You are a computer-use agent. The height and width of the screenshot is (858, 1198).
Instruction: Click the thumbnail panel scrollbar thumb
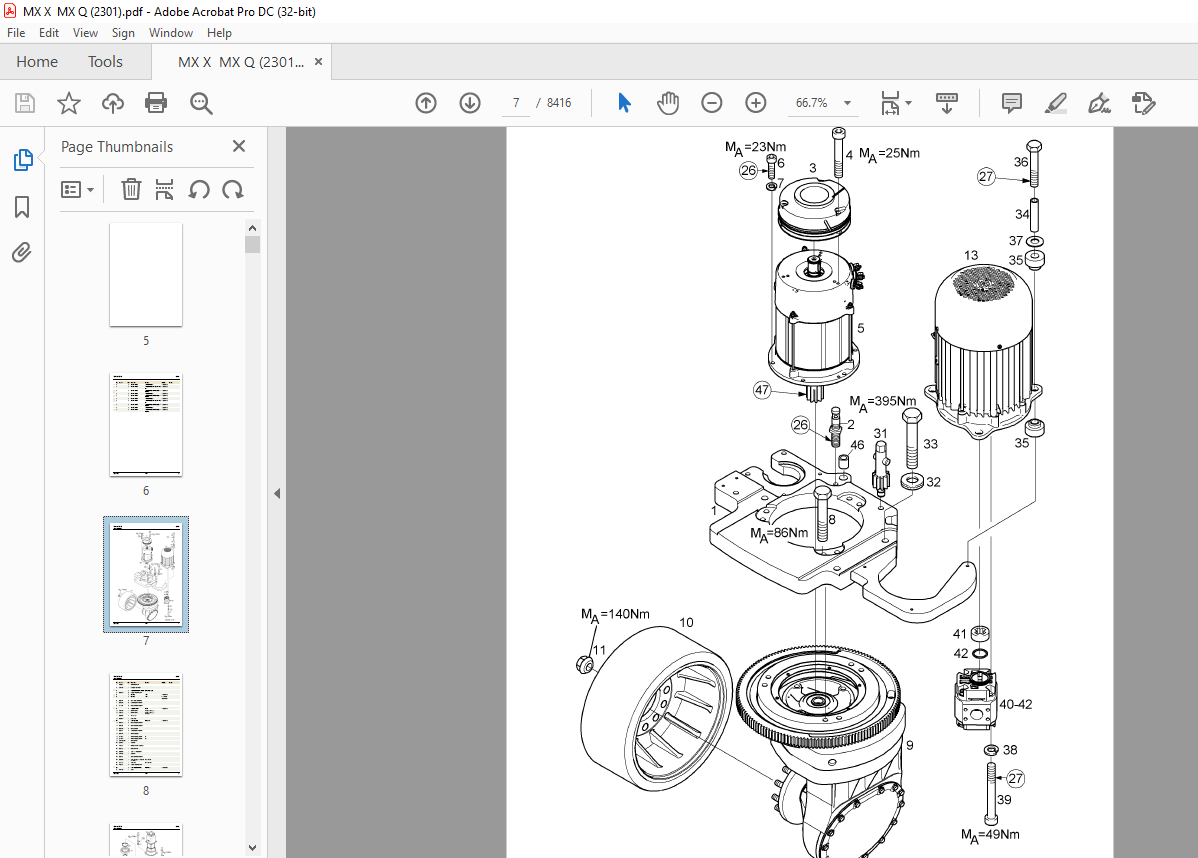click(x=253, y=244)
